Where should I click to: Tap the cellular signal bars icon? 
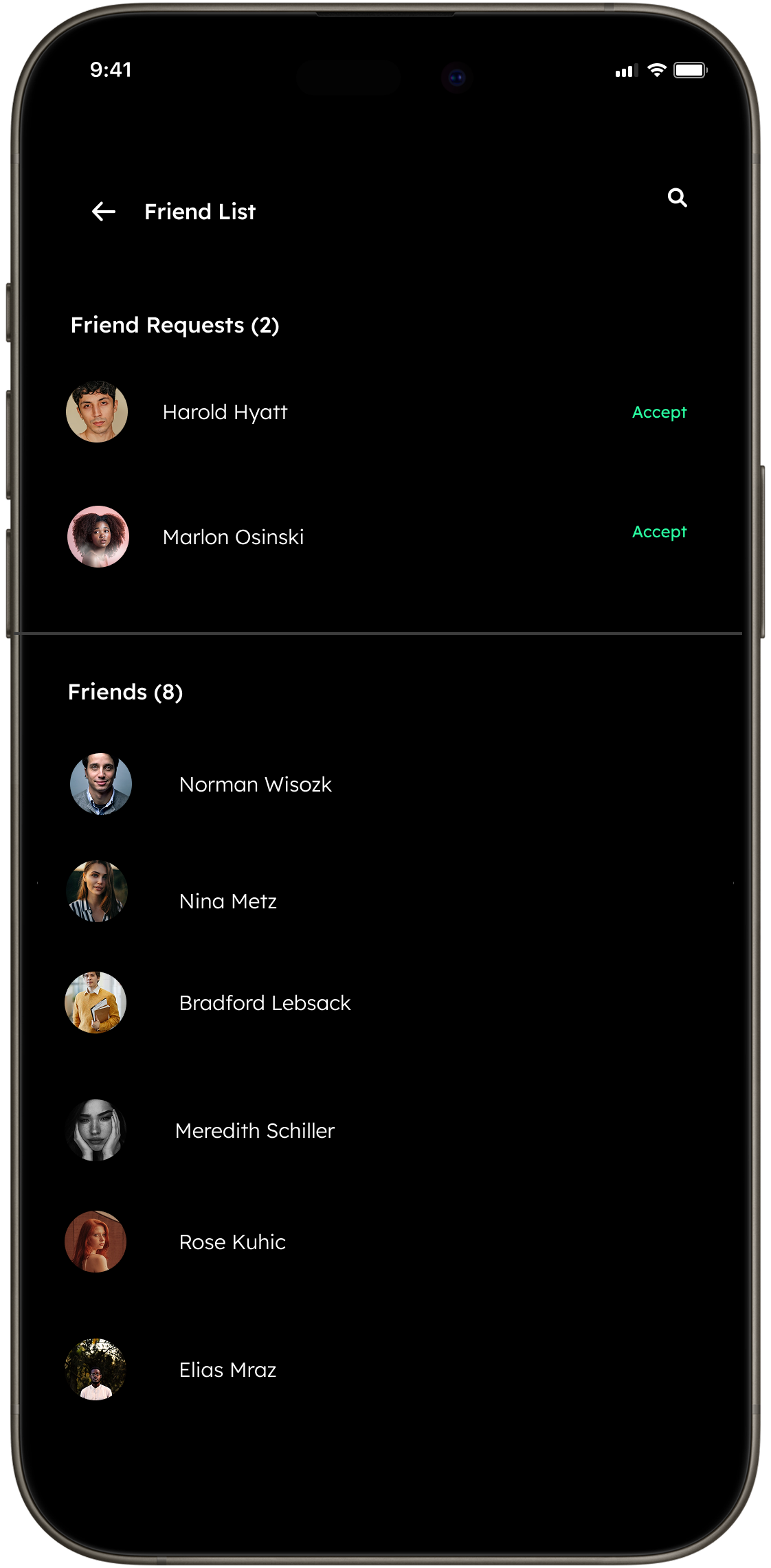[627, 71]
